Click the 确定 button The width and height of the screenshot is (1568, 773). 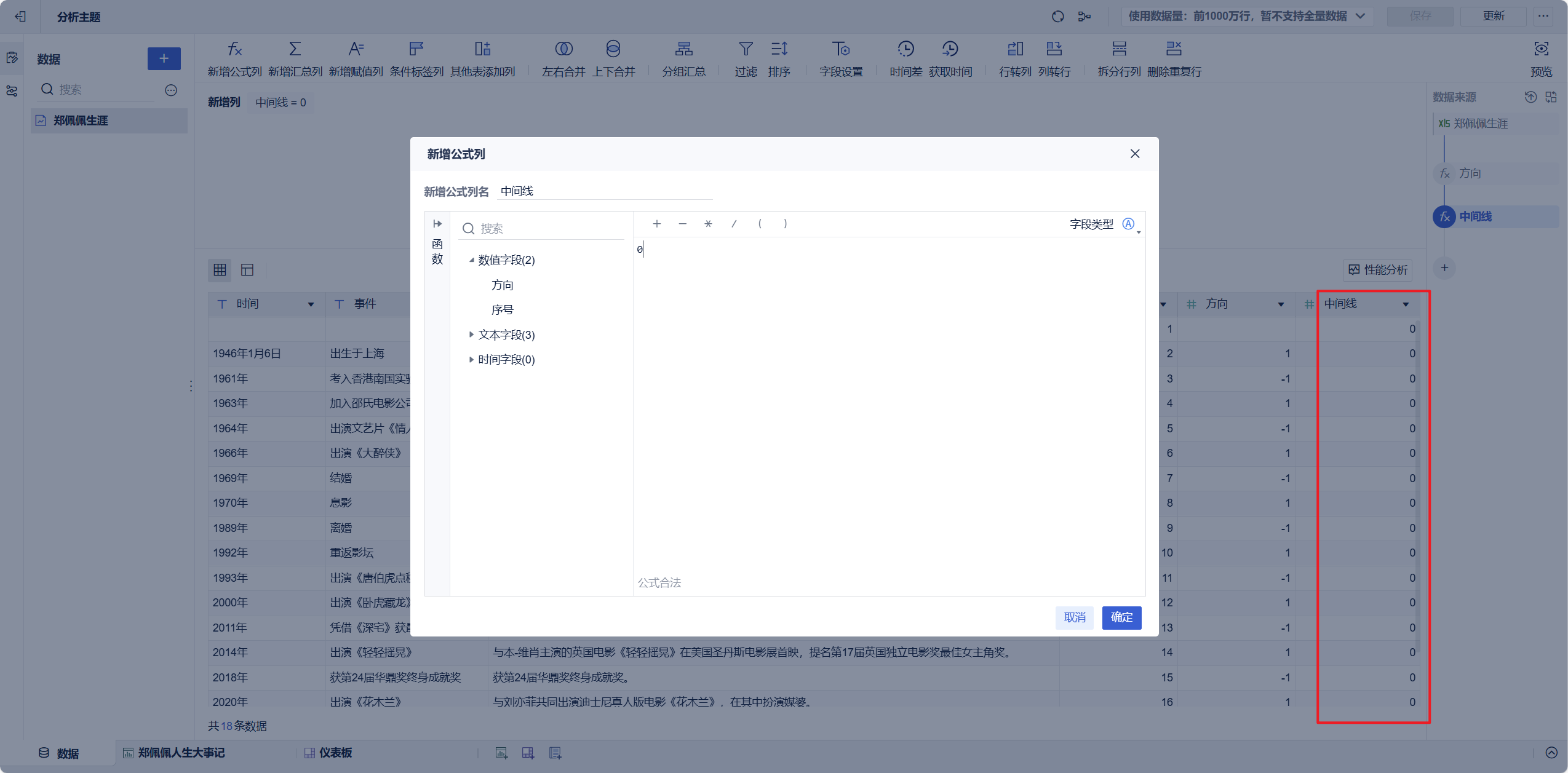pos(1121,617)
